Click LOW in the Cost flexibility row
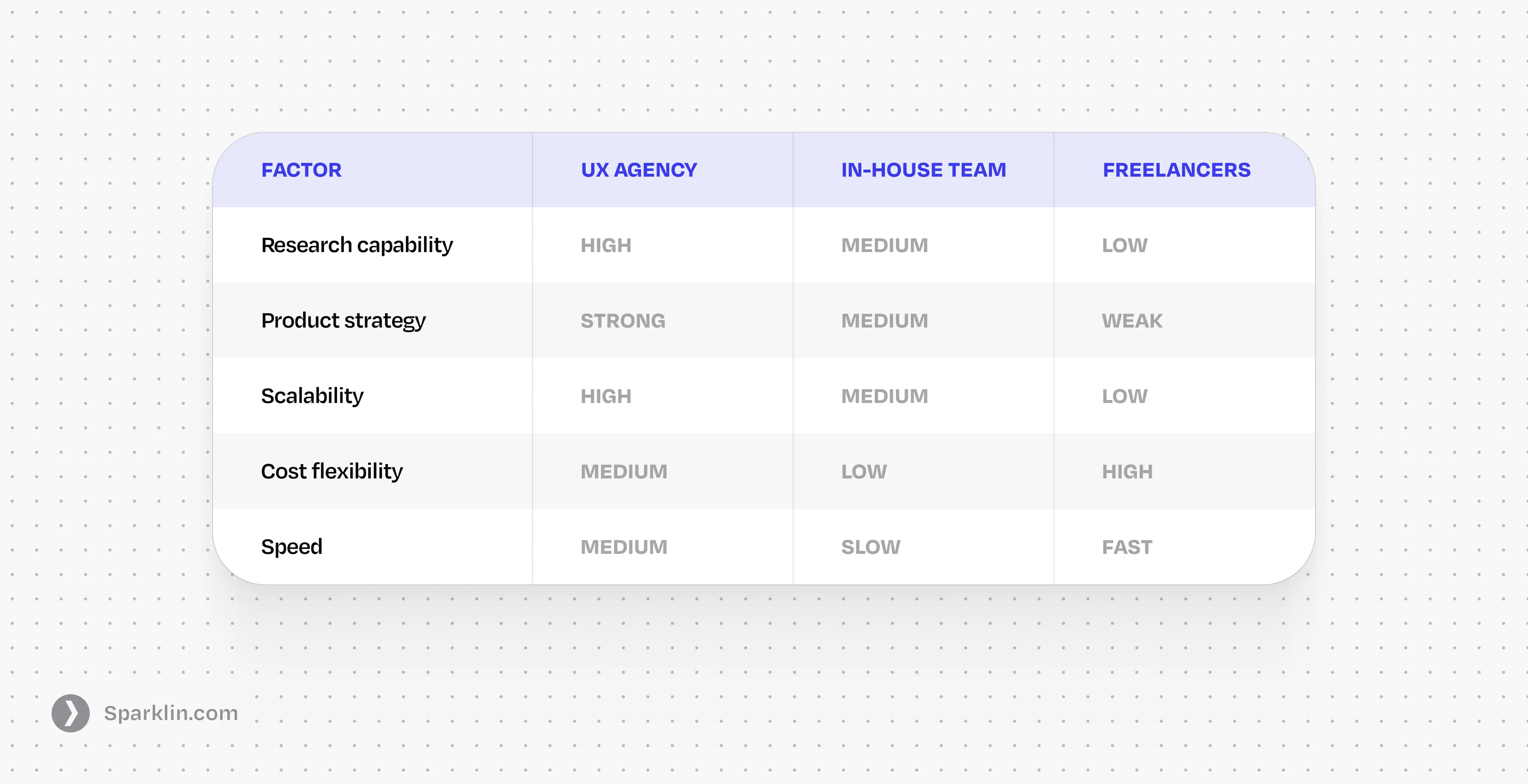This screenshot has width=1528, height=784. pos(864,471)
